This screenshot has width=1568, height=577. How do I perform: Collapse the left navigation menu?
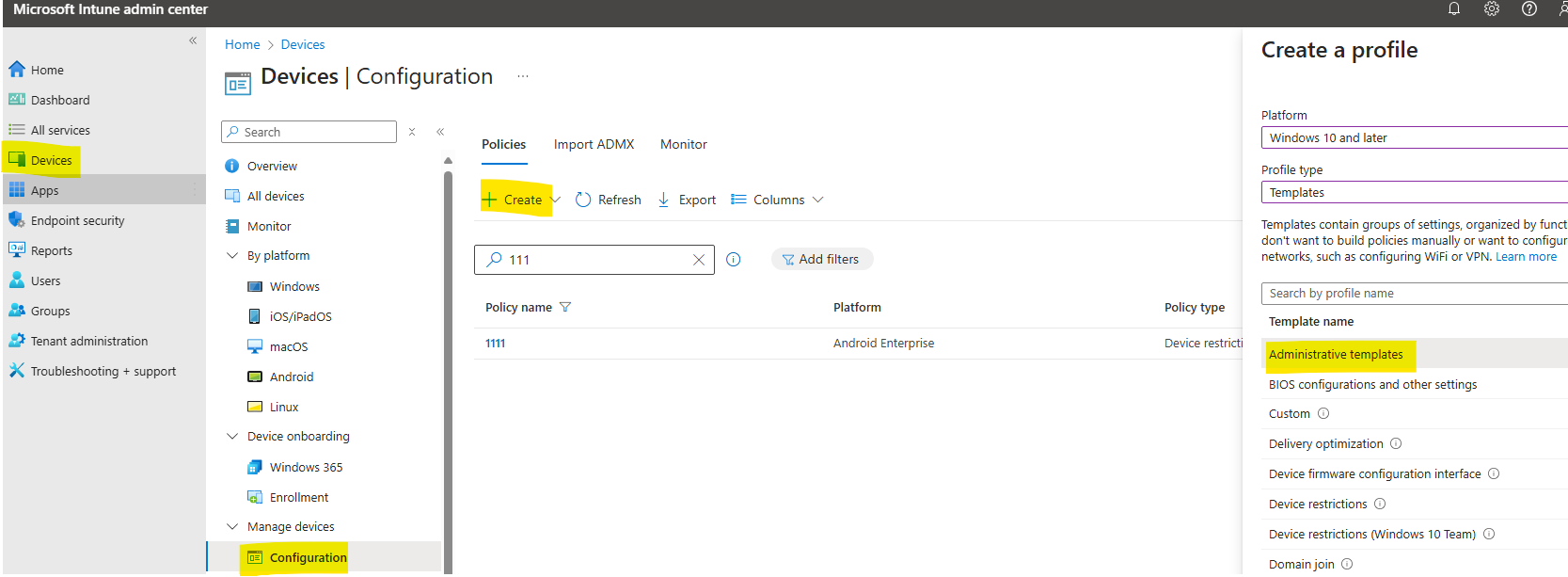pos(193,40)
